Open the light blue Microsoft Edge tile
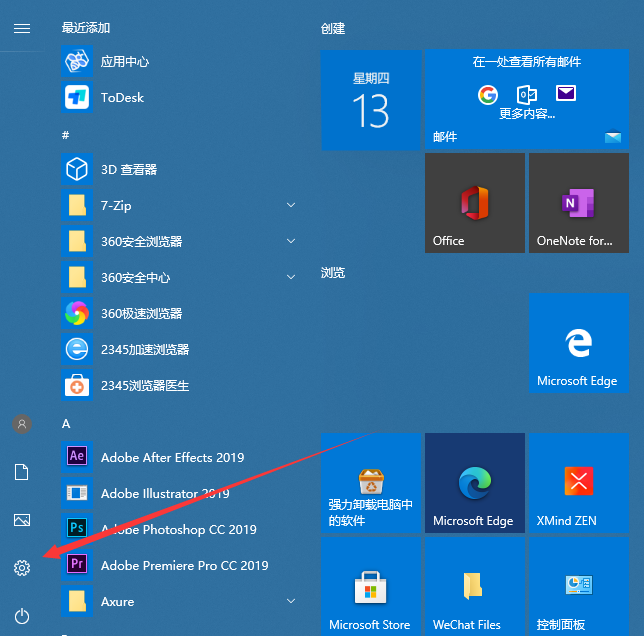Image resolution: width=644 pixels, height=636 pixels. tap(579, 343)
